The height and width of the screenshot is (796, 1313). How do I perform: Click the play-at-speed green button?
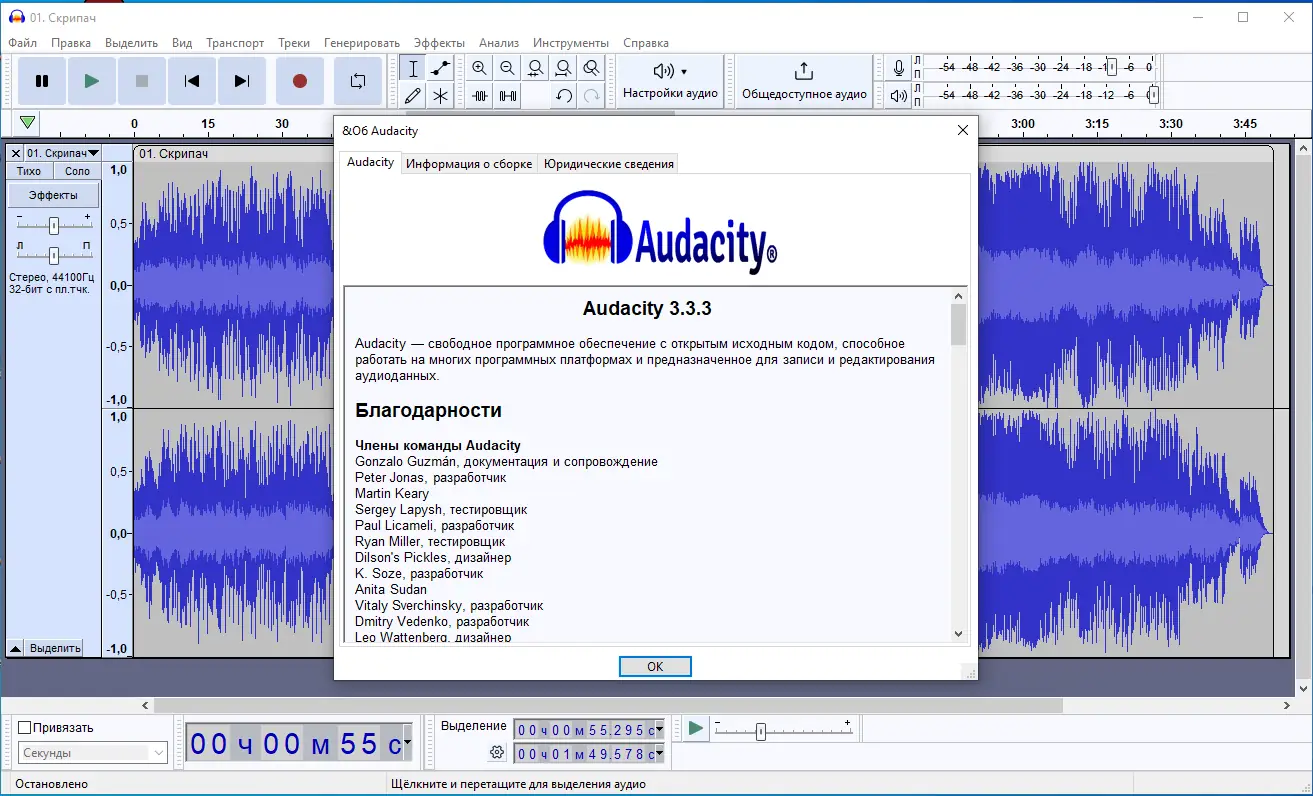click(695, 728)
